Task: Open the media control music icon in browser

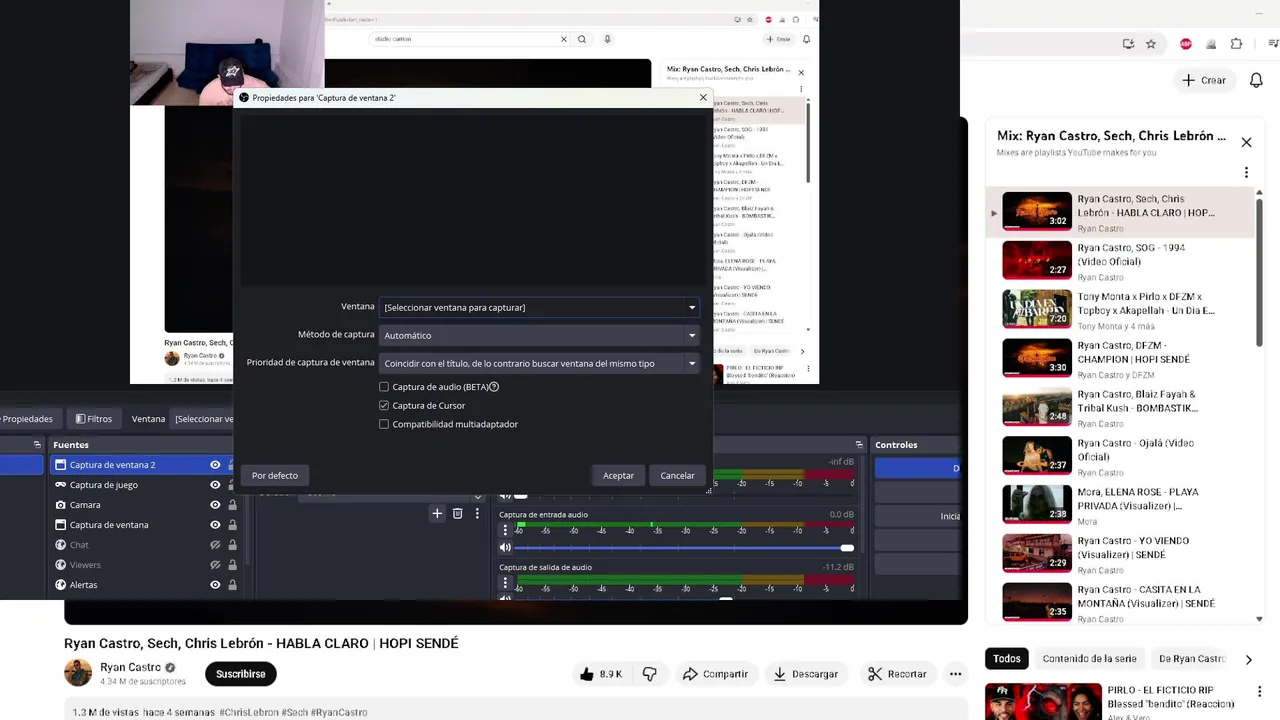Action: pos(1273,44)
